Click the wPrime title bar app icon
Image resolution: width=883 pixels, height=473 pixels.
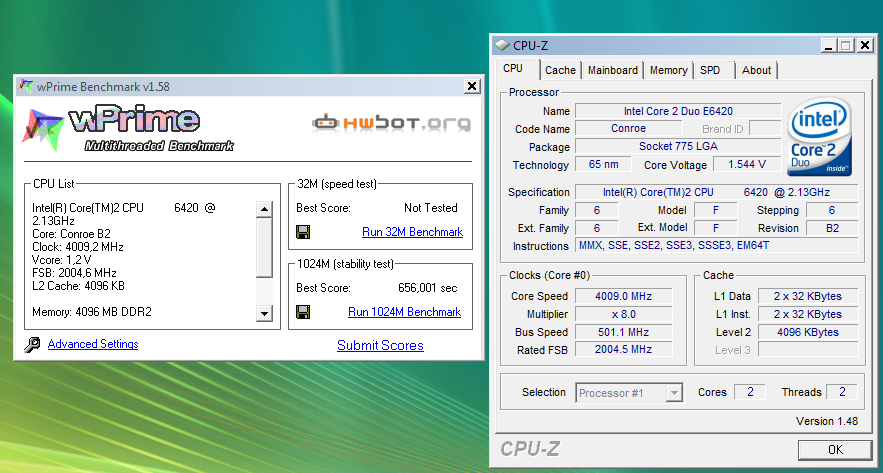click(x=25, y=86)
